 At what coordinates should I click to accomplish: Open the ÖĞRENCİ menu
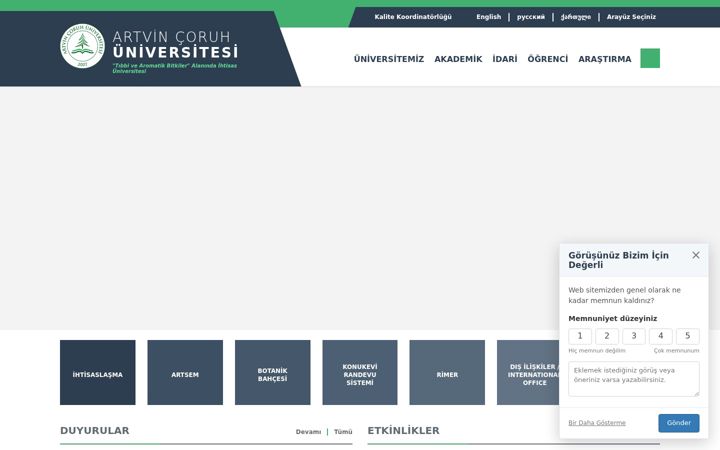(x=547, y=59)
